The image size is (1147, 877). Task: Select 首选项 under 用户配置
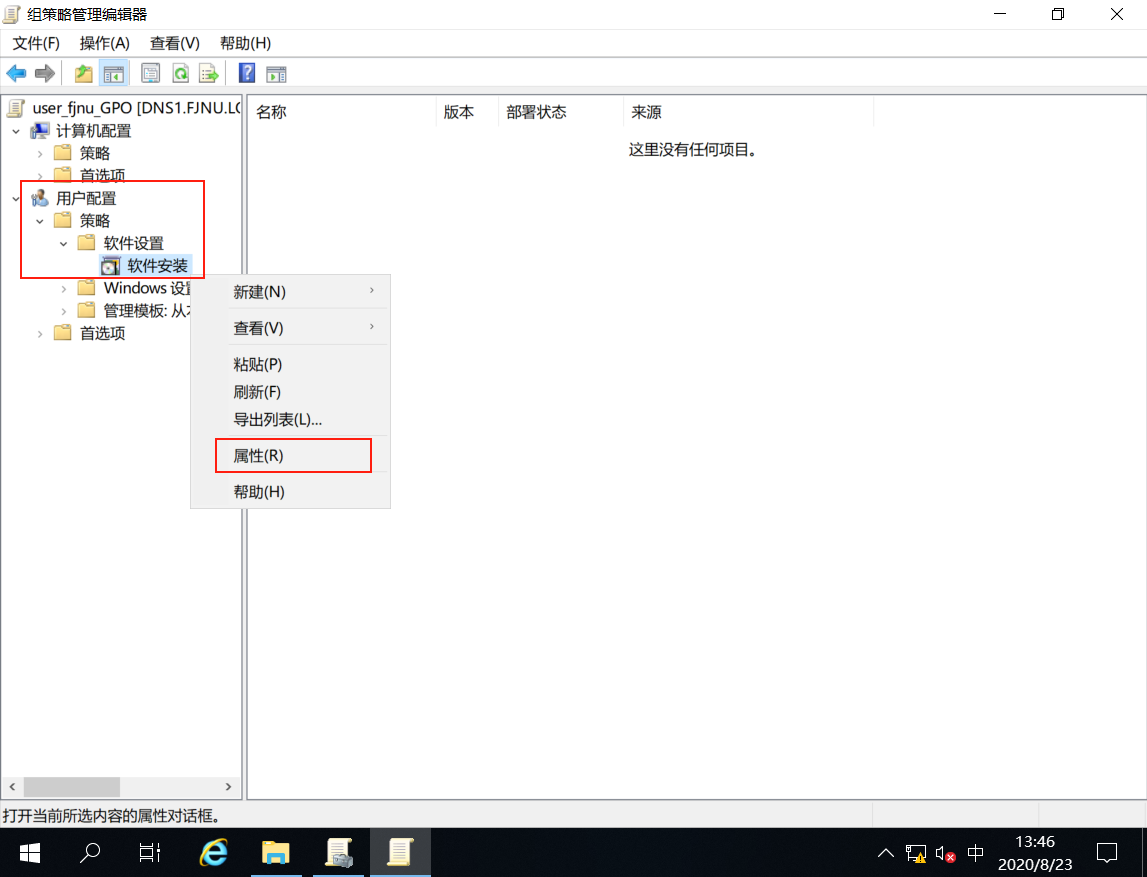coord(102,334)
